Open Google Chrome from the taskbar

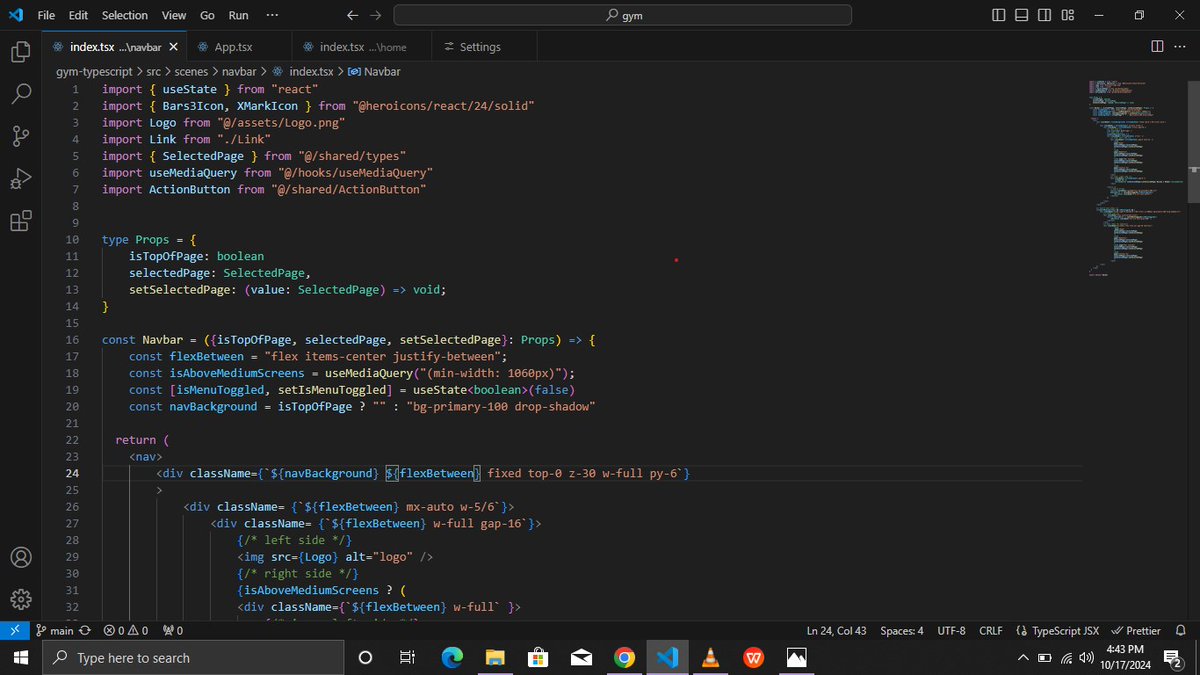(624, 658)
